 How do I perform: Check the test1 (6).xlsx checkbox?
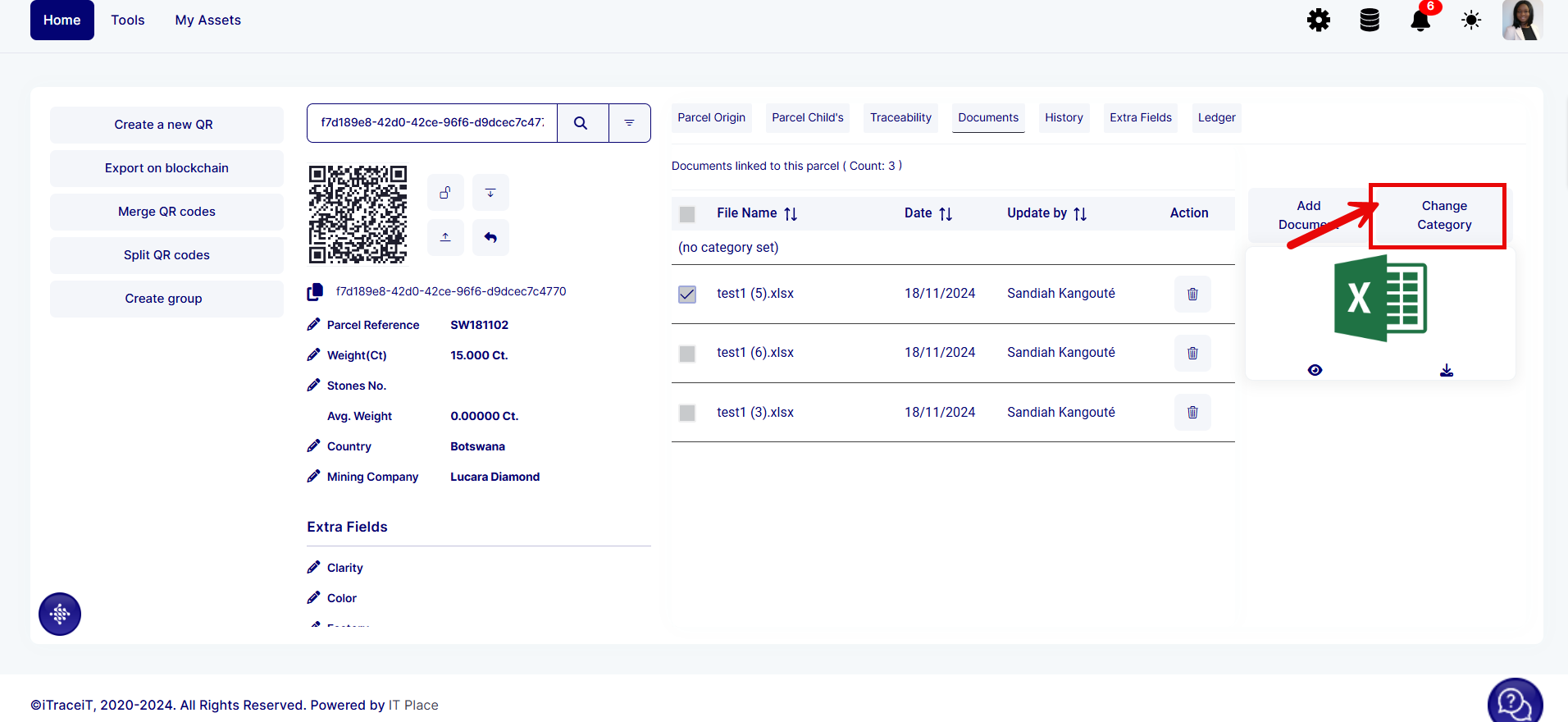tap(687, 354)
